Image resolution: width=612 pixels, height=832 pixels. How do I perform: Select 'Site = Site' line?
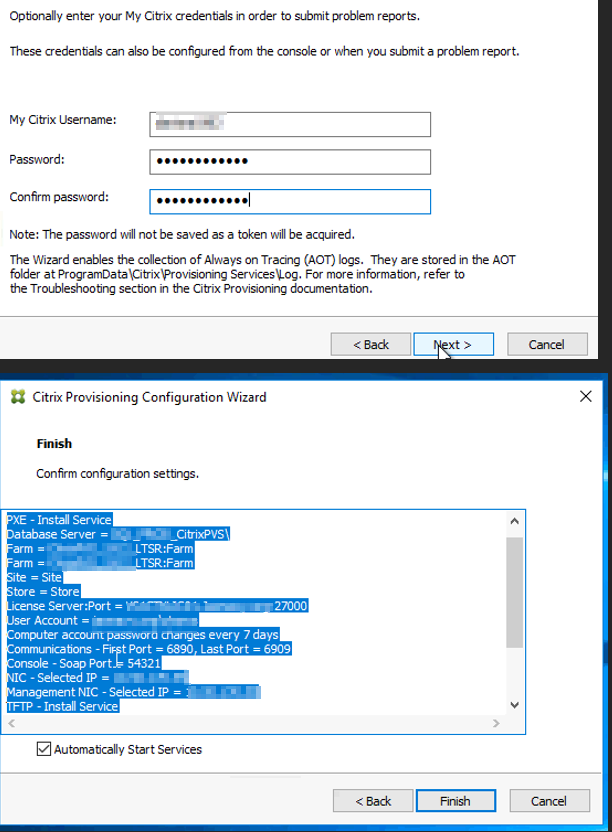(34, 577)
